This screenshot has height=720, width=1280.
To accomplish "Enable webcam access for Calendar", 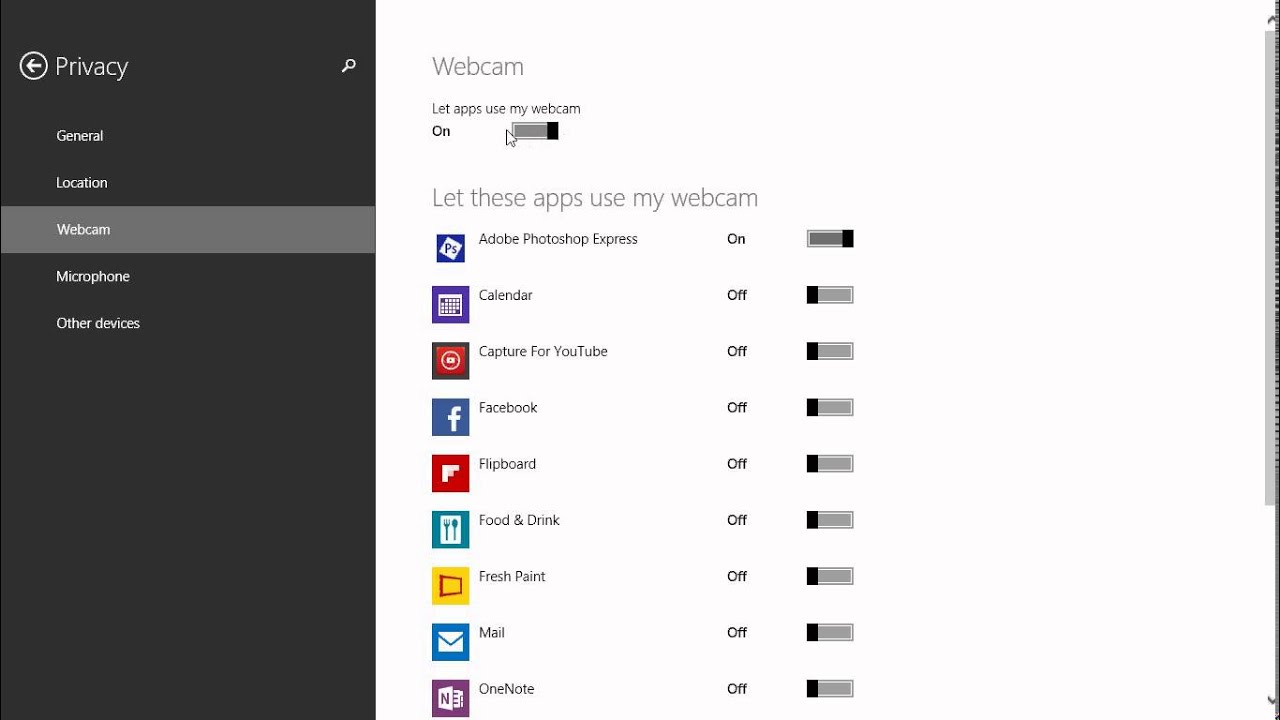I will [830, 295].
